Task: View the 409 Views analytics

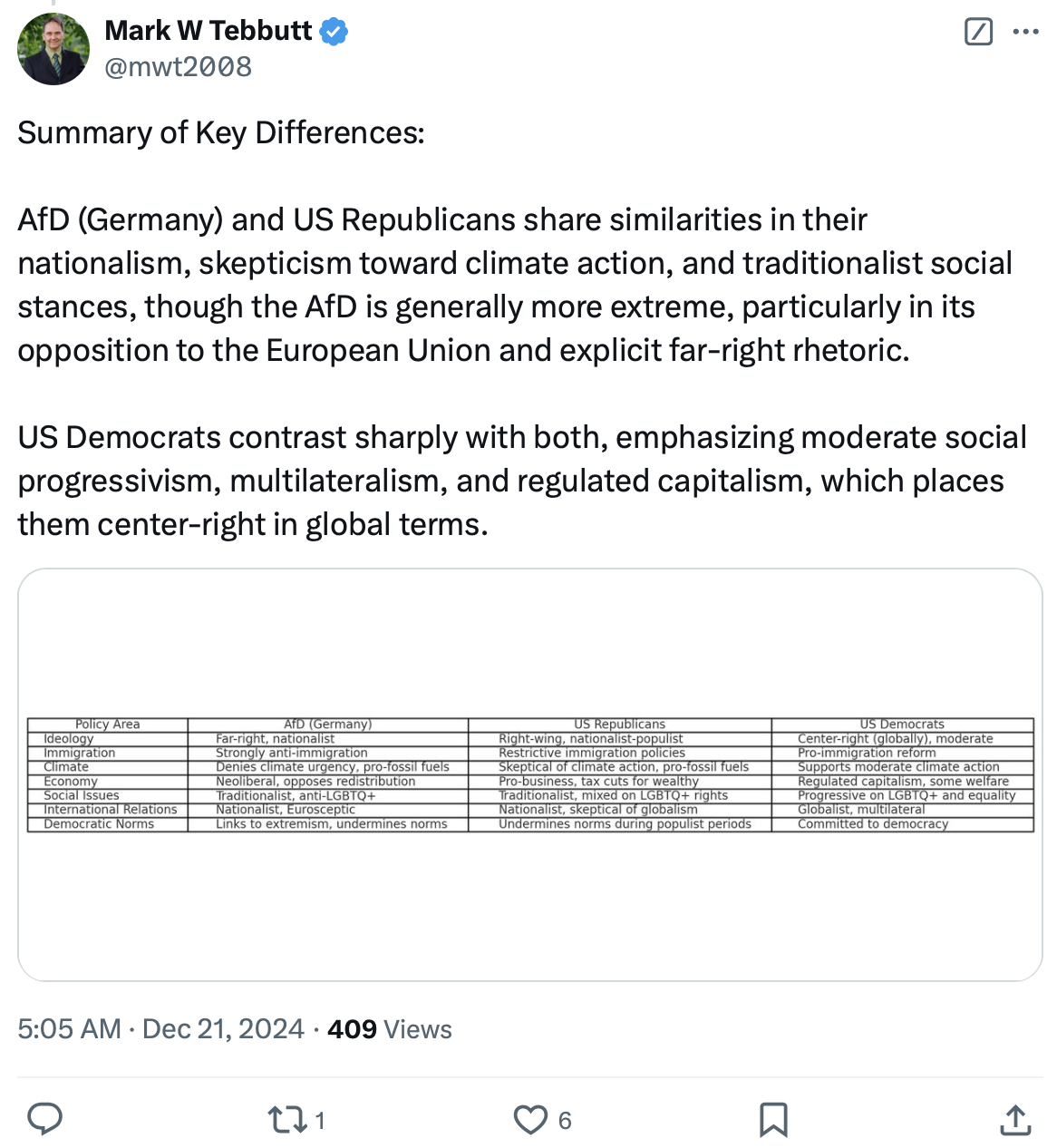Action: (390, 1029)
